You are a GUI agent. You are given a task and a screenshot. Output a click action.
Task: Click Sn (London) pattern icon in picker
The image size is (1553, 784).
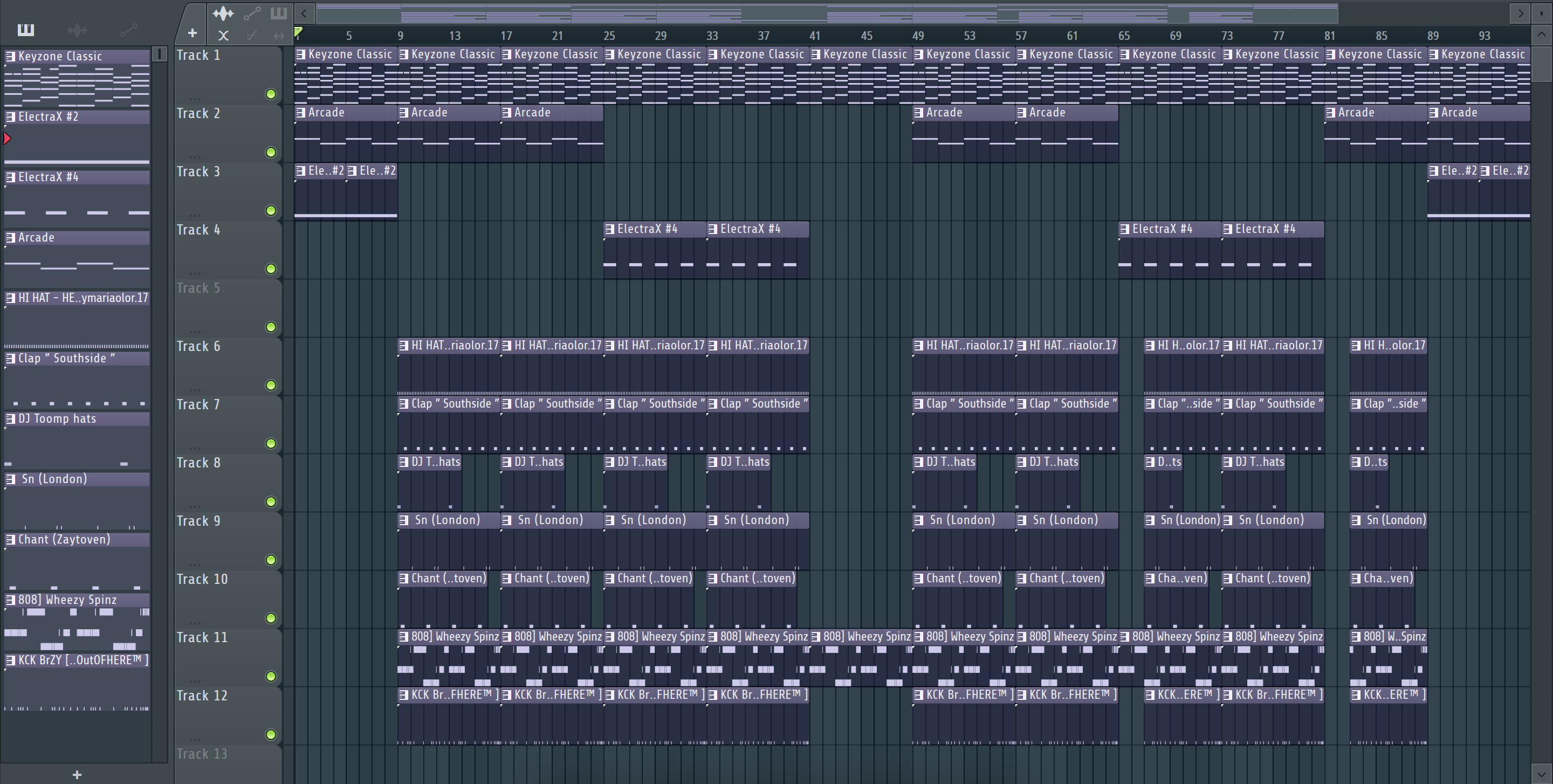tap(10, 479)
